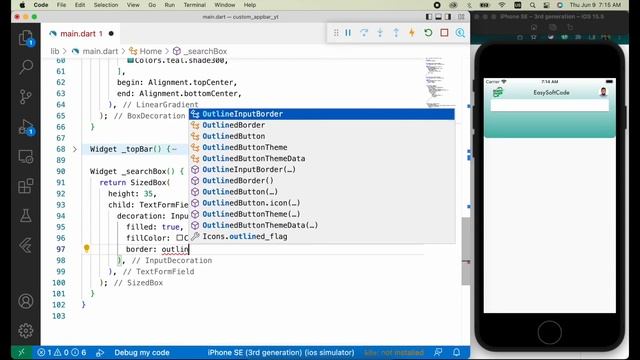Image resolution: width=640 pixels, height=360 pixels.
Task: Open the Manage gear settings
Action: [x=26, y=330]
